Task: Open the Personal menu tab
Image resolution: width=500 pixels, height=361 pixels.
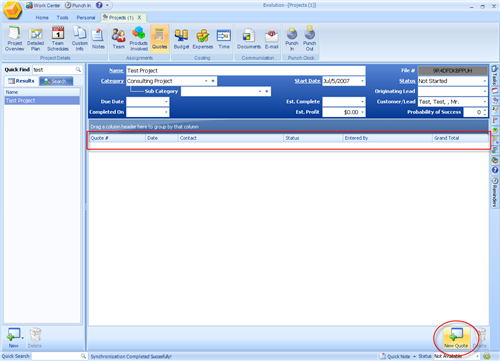Action: 86,17
